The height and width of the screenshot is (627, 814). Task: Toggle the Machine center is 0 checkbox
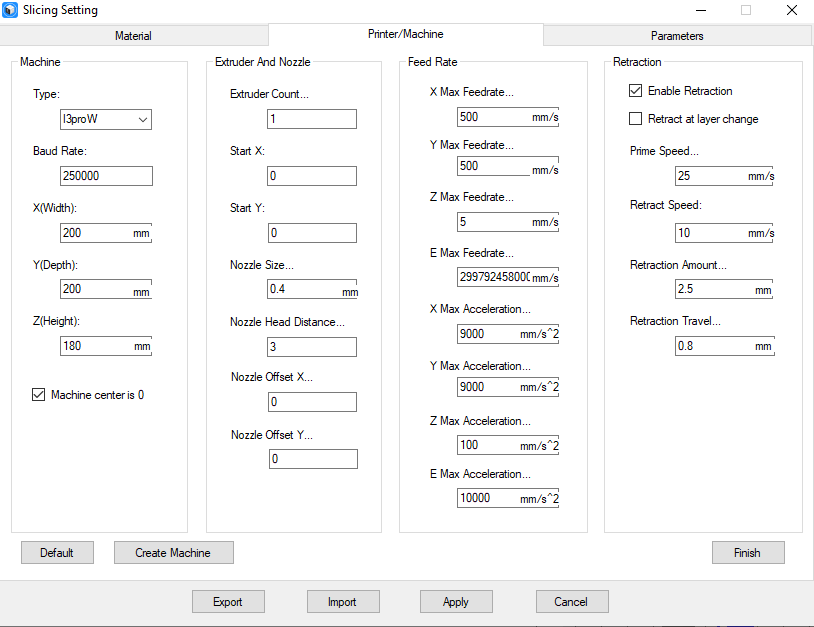39,395
